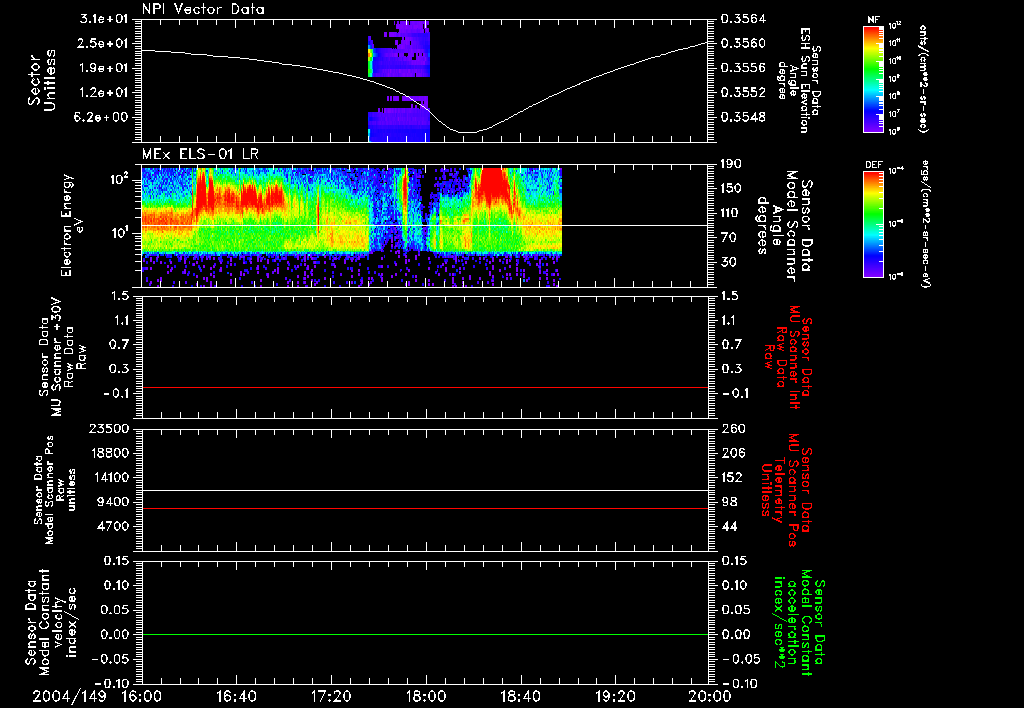Click the 'Model Scanner Pos Raw' axis label
Screen dimensions: 1024x708
pos(55,491)
